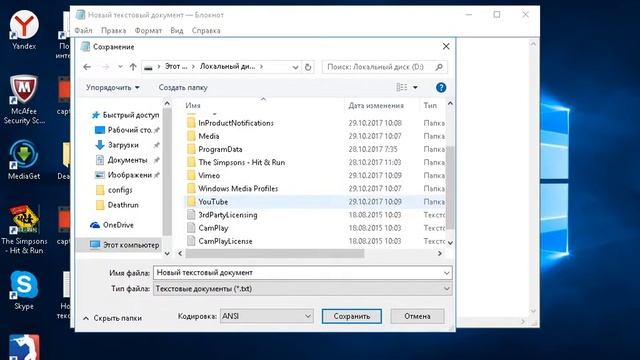
Task: Open the Тип файла dropdown
Action: [x=302, y=289]
